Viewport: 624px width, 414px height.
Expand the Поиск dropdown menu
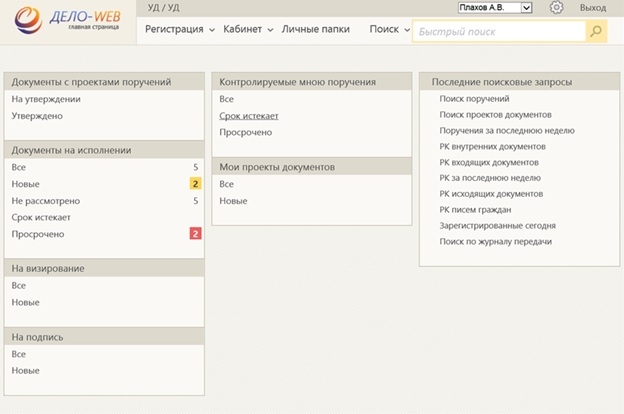389,30
